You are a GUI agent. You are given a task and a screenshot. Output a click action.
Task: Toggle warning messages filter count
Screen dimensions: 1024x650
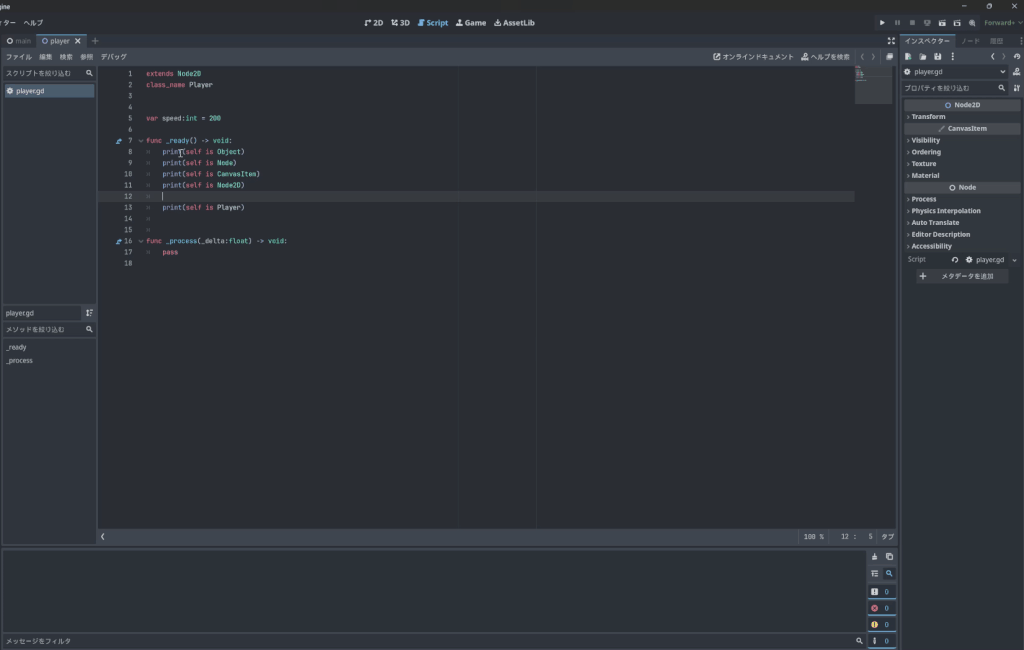click(881, 625)
